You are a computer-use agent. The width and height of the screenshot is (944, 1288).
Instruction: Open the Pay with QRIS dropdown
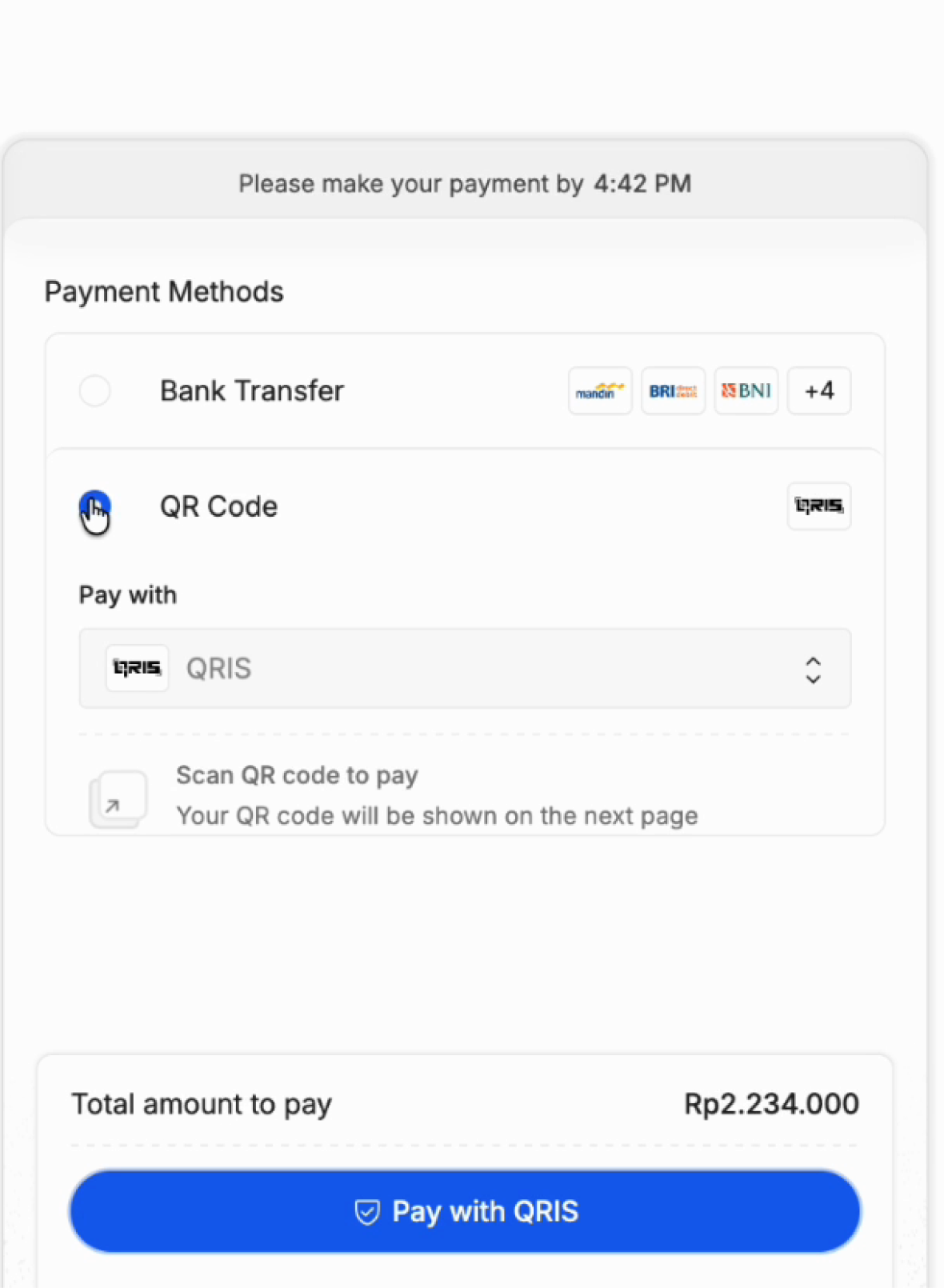tap(465, 668)
